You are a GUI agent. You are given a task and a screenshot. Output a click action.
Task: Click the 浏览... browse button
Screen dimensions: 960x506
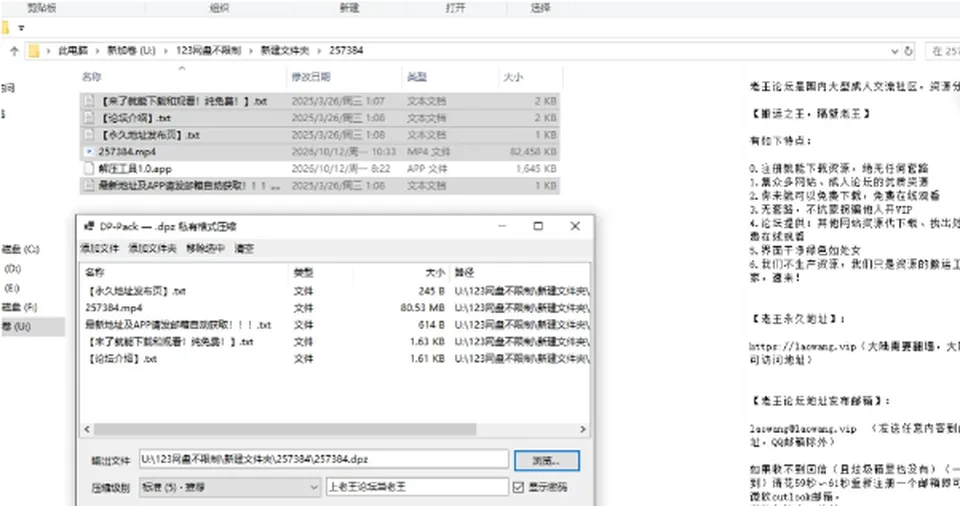point(547,461)
